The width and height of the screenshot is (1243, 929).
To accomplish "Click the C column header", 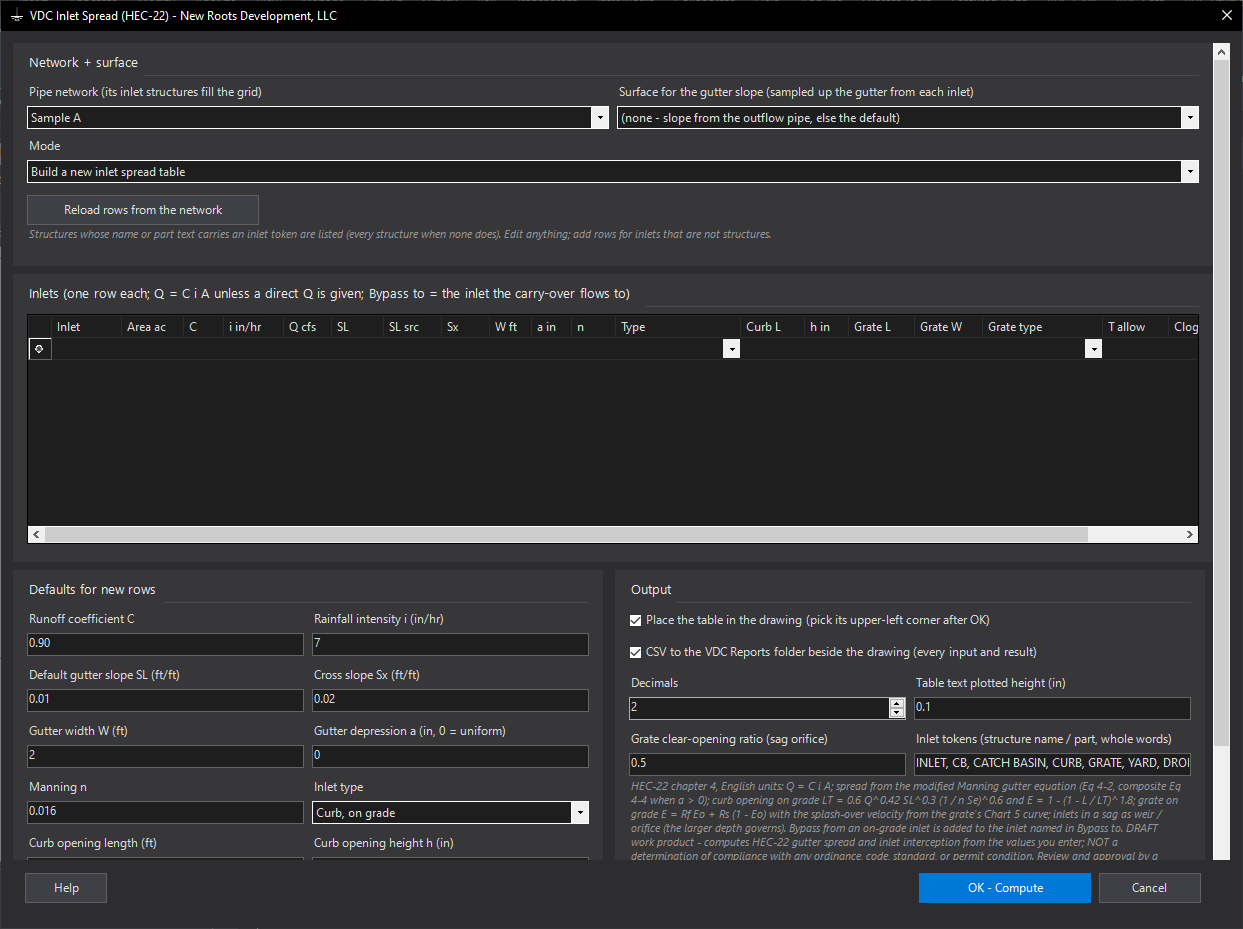I will (x=203, y=327).
